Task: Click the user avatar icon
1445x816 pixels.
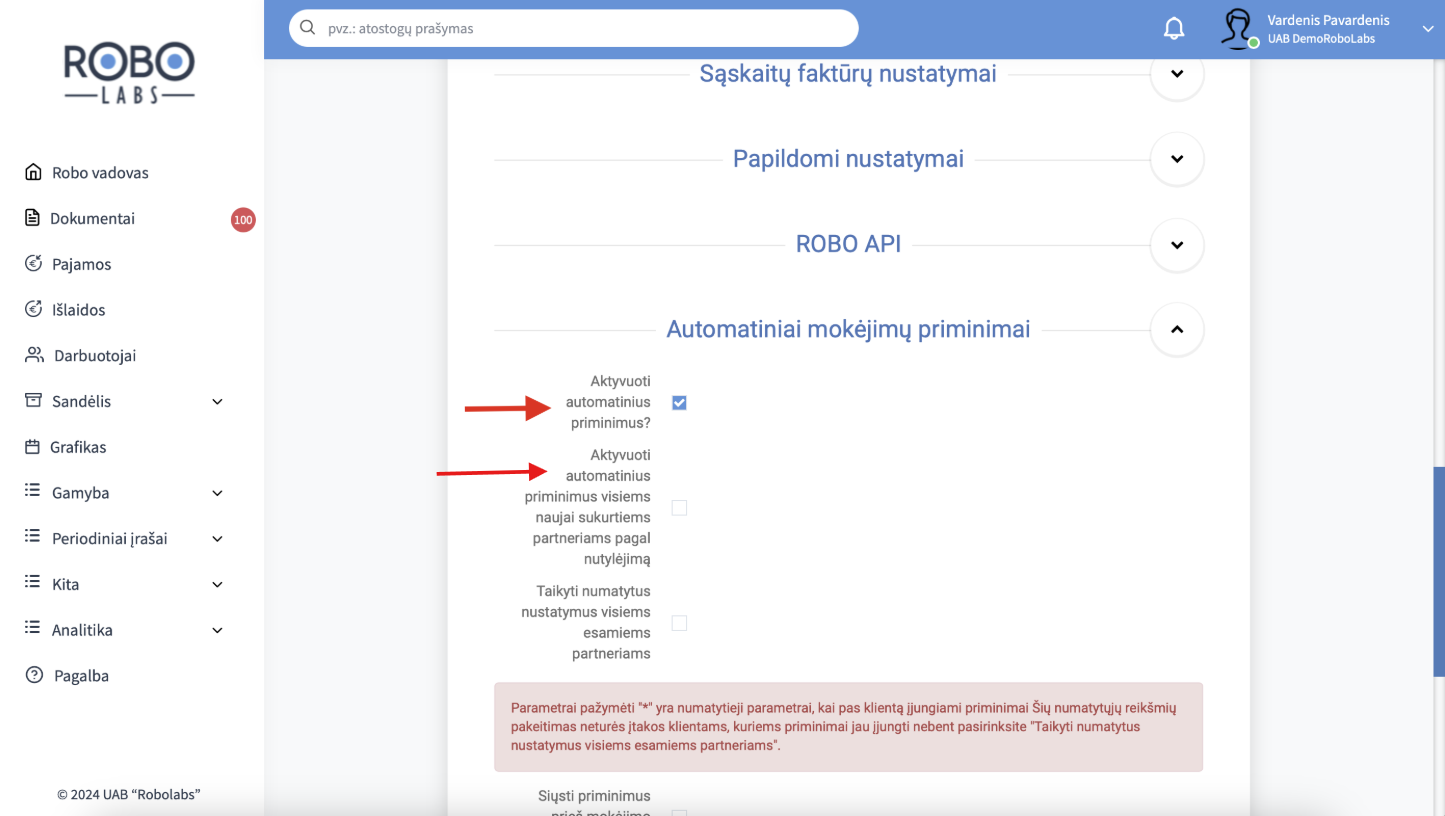Action: pos(1238,29)
